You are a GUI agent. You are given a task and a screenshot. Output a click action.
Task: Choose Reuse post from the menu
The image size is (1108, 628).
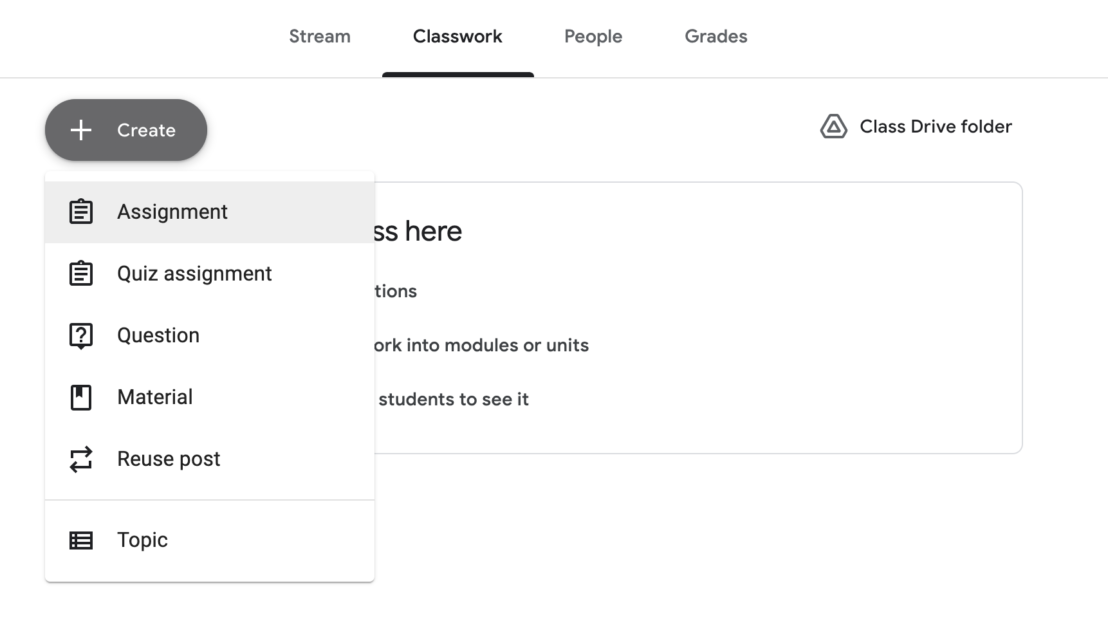(170, 458)
